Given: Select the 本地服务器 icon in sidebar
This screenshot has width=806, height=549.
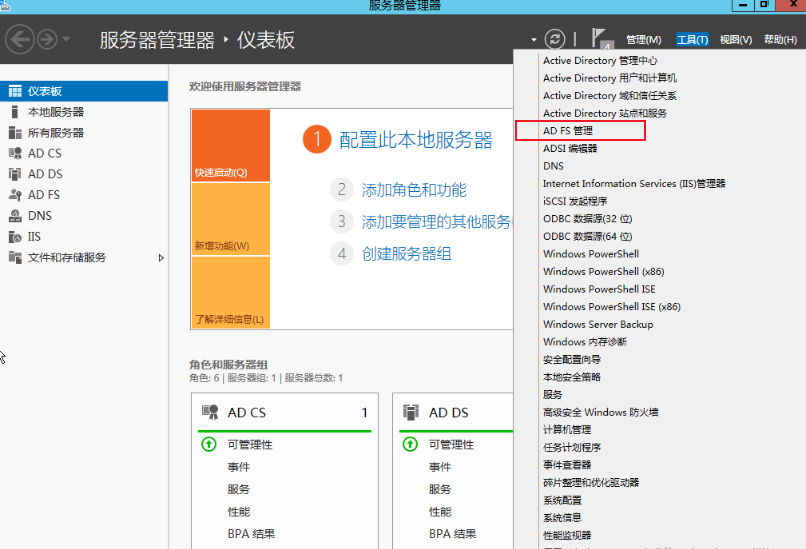Looking at the screenshot, I should [15, 112].
